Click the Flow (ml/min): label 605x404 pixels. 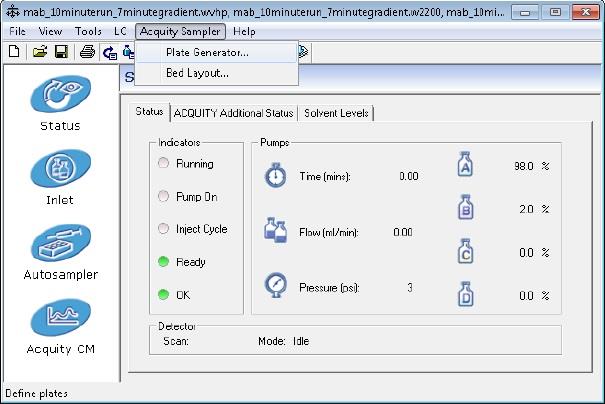[x=329, y=232]
